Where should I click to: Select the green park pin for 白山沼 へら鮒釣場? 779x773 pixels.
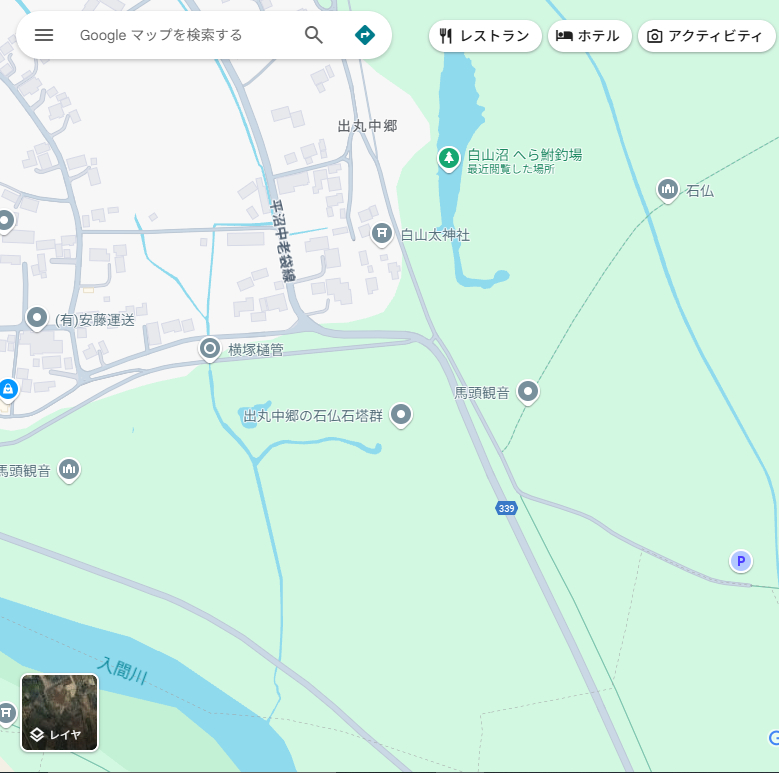[449, 159]
